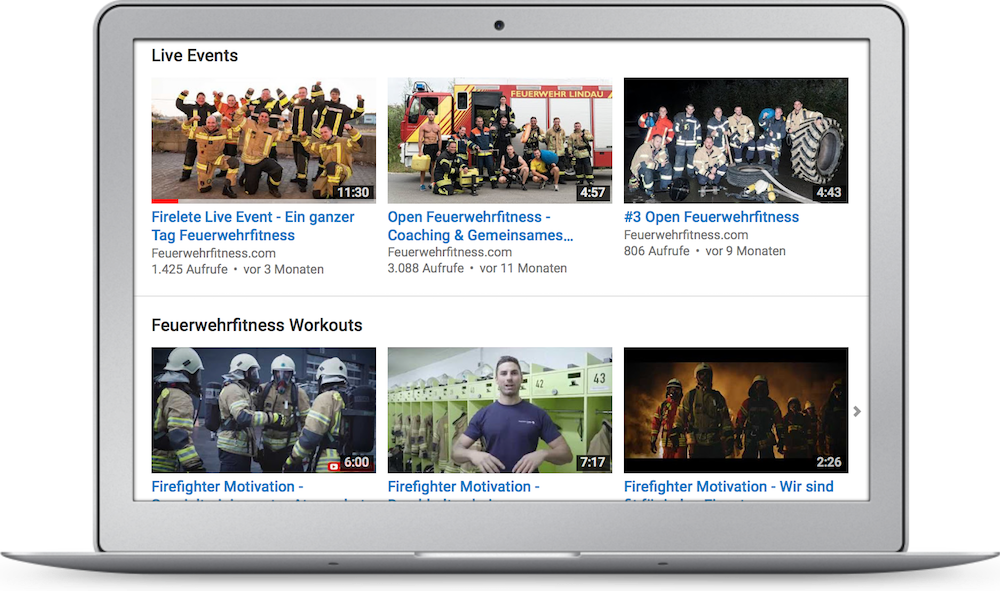
Task: Click the first Firefighter Motivation title under Workouts
Action: 227,487
